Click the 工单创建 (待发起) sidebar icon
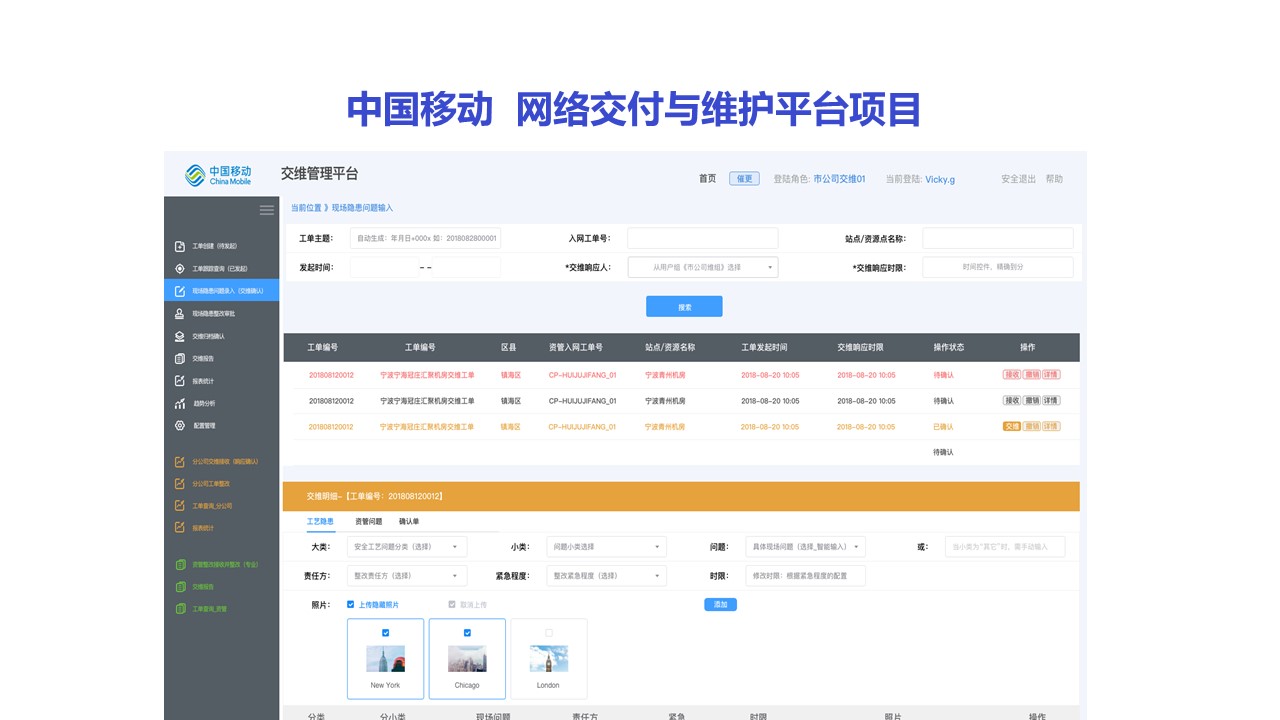 [x=180, y=246]
